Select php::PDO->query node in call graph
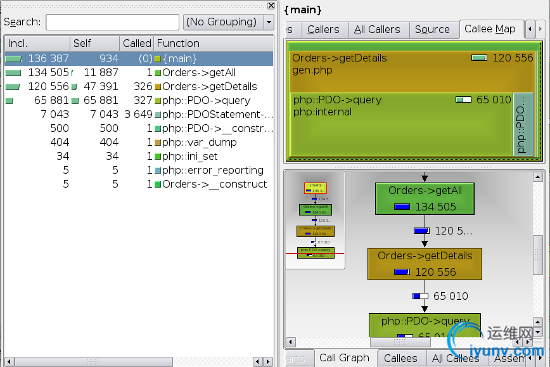 pos(425,325)
